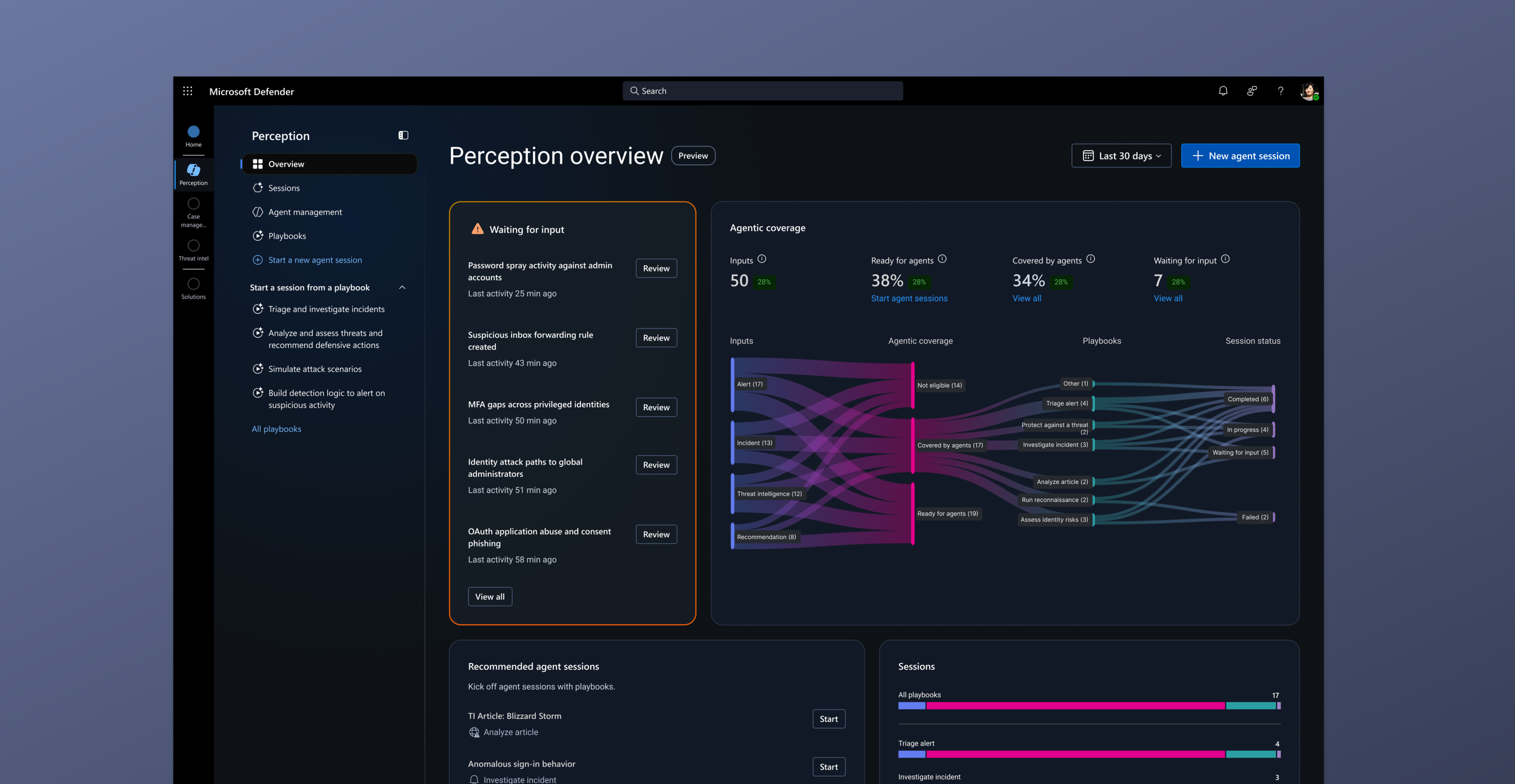Screen dimensions: 1515x784
Task: Open the app launcher grid icon
Action: (188, 91)
